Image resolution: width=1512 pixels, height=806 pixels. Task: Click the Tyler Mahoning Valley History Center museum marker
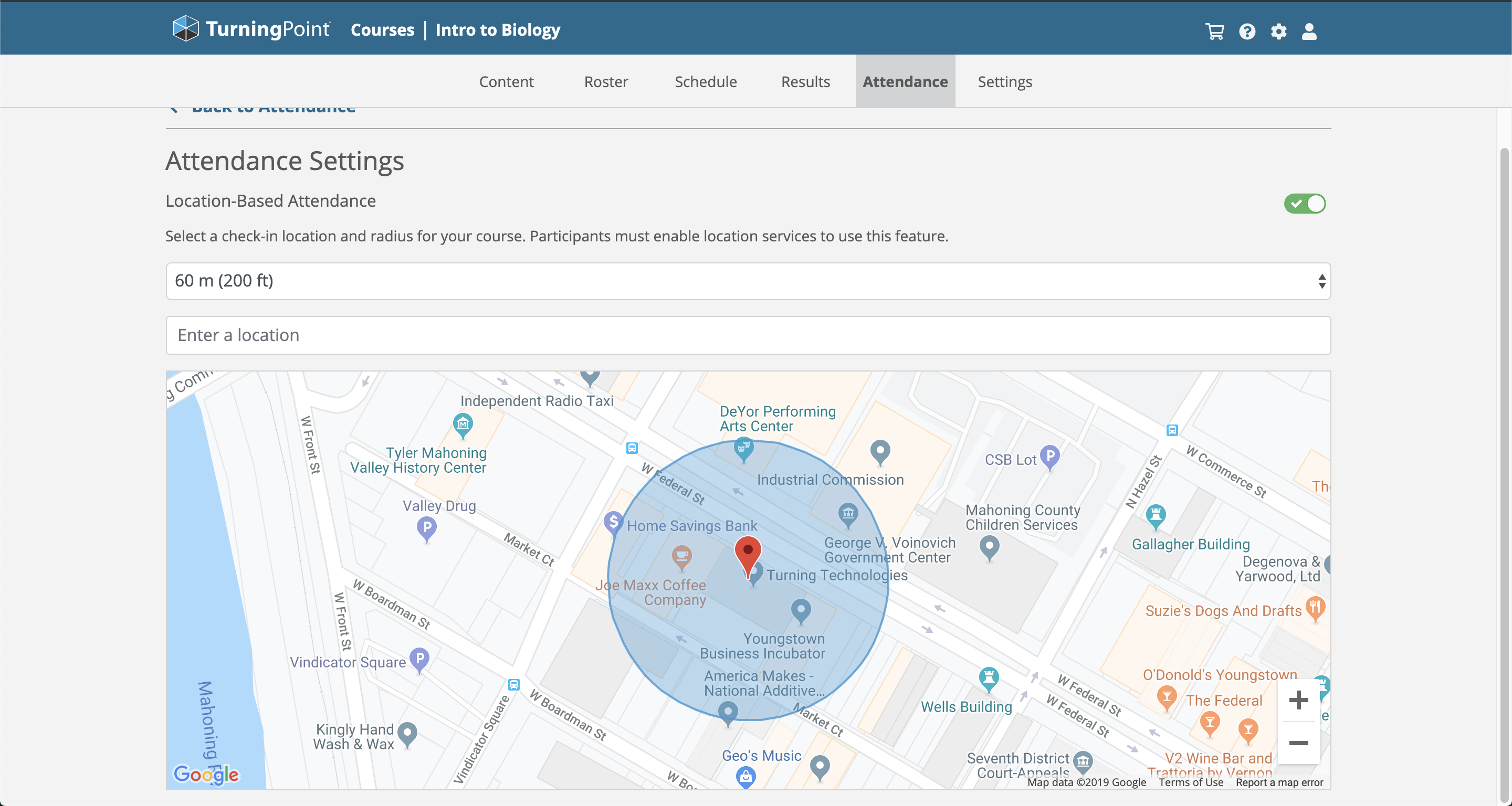pos(463,425)
